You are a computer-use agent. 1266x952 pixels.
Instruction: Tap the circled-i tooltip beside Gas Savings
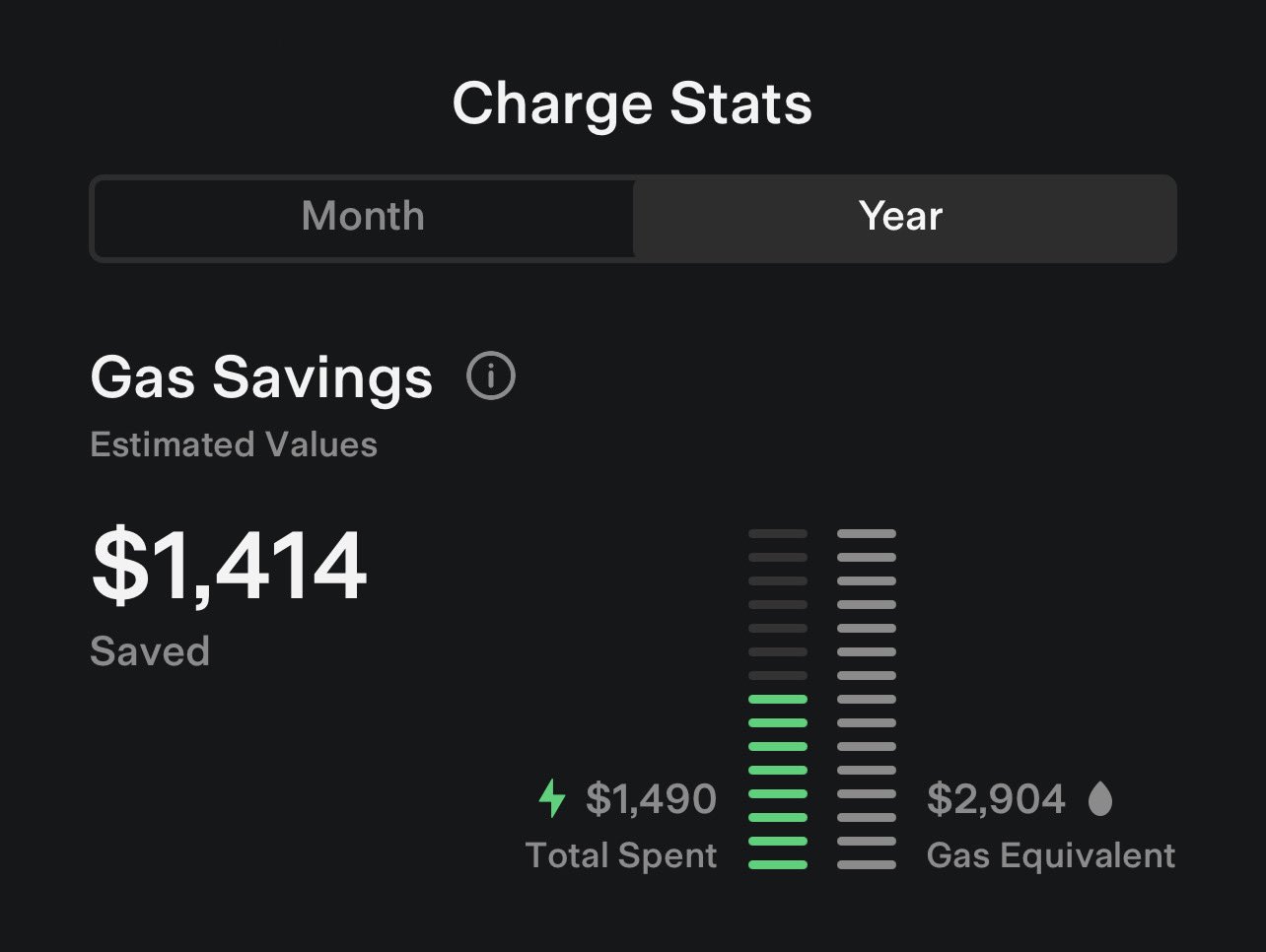coord(491,376)
